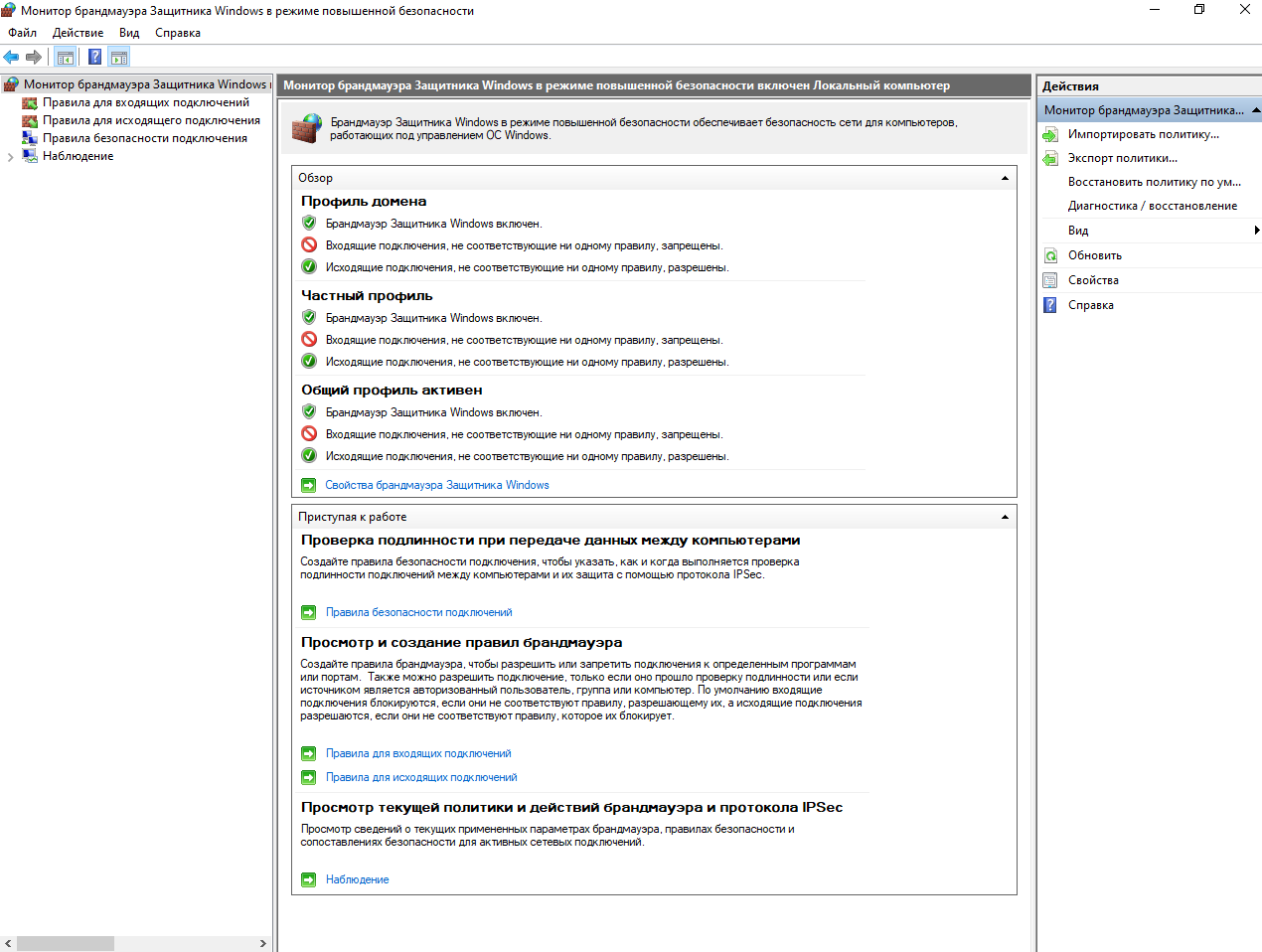The width and height of the screenshot is (1262, 952).
Task: Open the Файл menu
Action: tap(22, 33)
